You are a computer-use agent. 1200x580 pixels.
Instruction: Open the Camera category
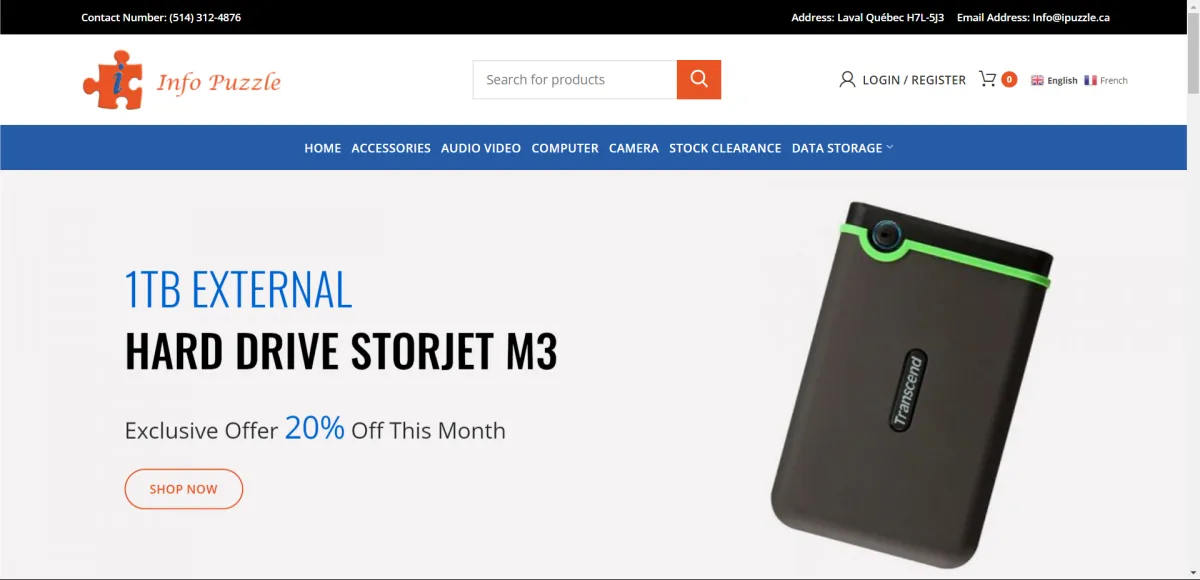click(x=634, y=148)
